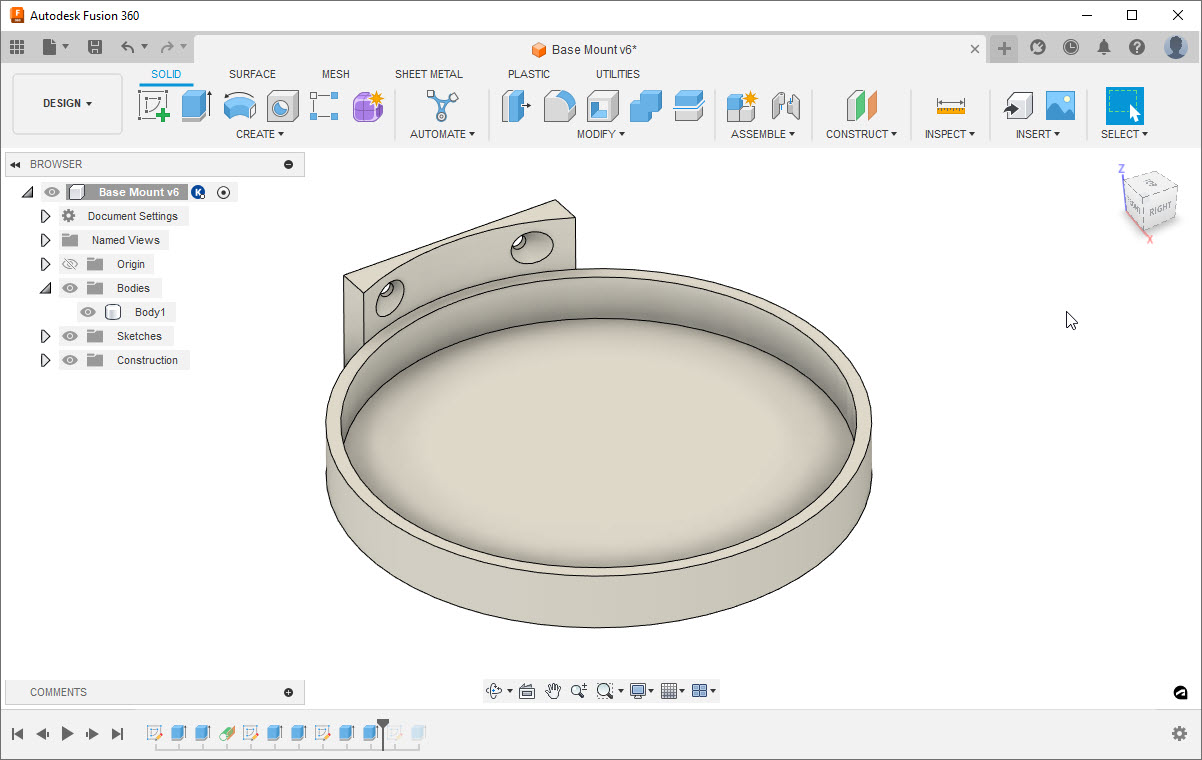The height and width of the screenshot is (760, 1202).
Task: Open the DESIGN workspace dropdown
Action: click(x=67, y=104)
